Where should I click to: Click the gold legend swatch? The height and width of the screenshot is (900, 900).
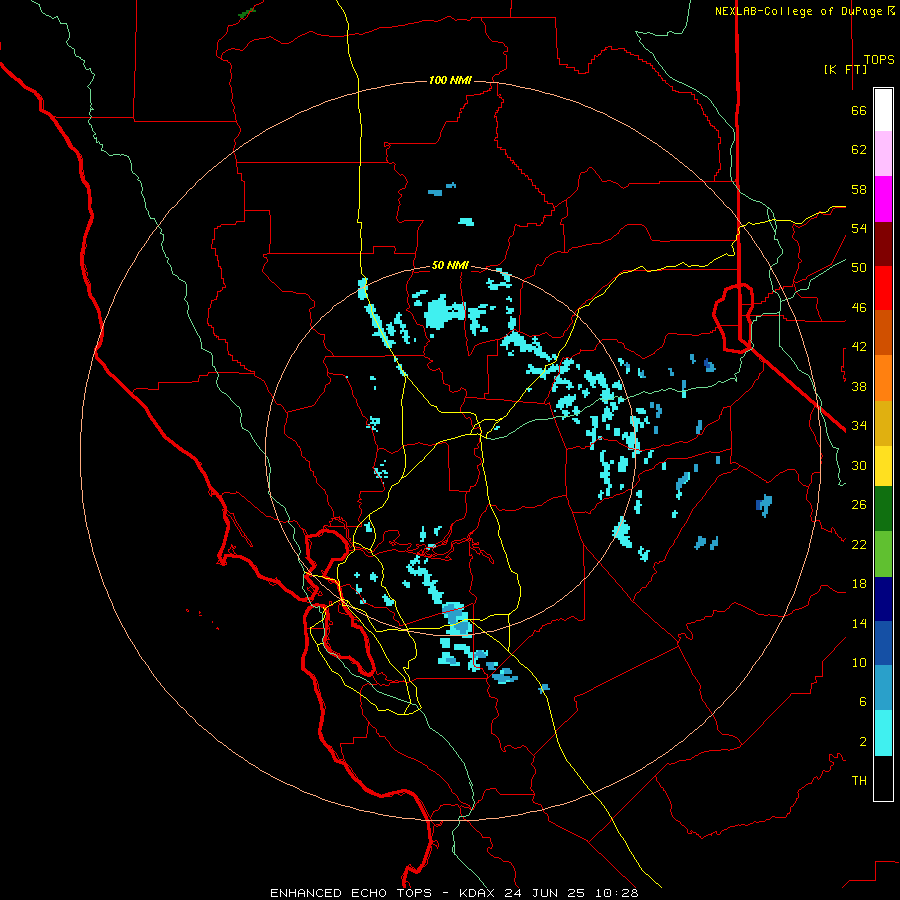point(883,423)
